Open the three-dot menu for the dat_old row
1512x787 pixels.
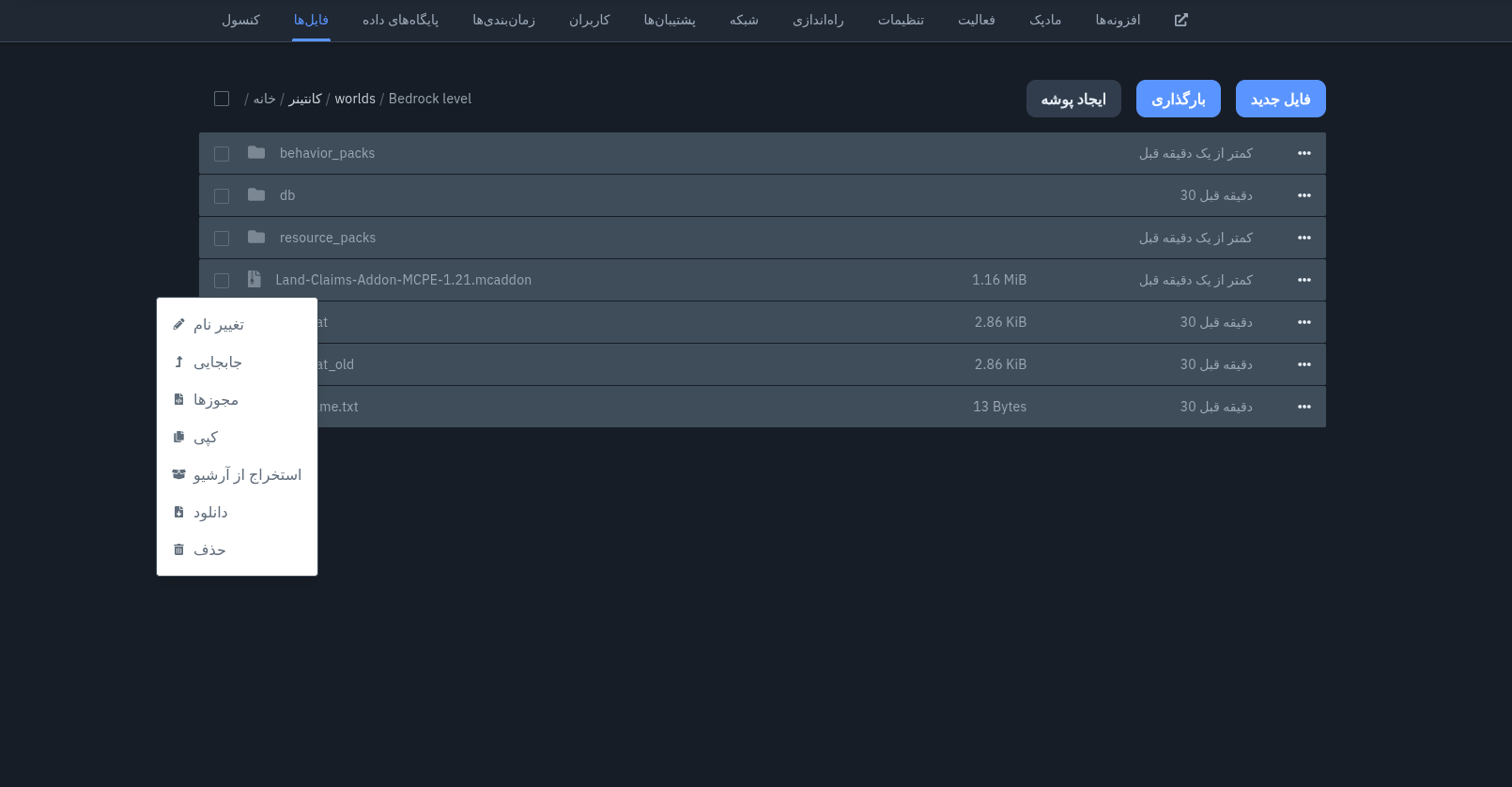(x=1304, y=364)
